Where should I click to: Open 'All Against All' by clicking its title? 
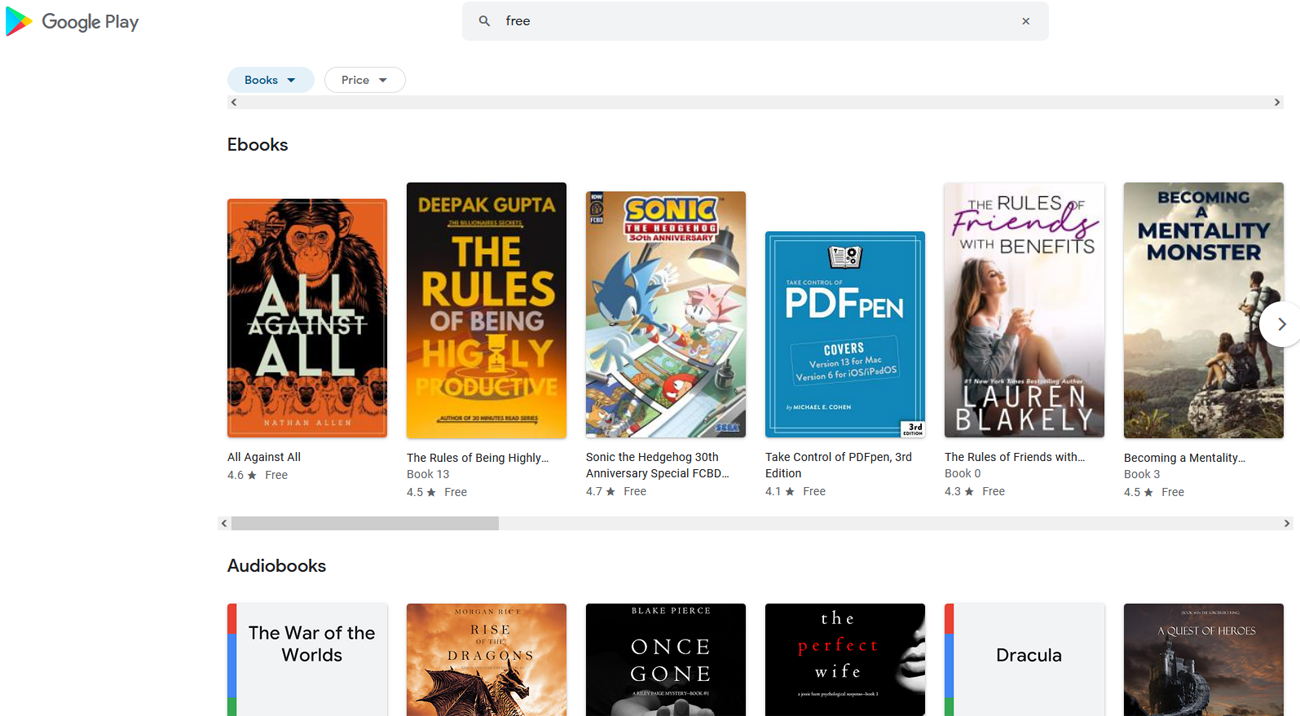pyautogui.click(x=263, y=457)
